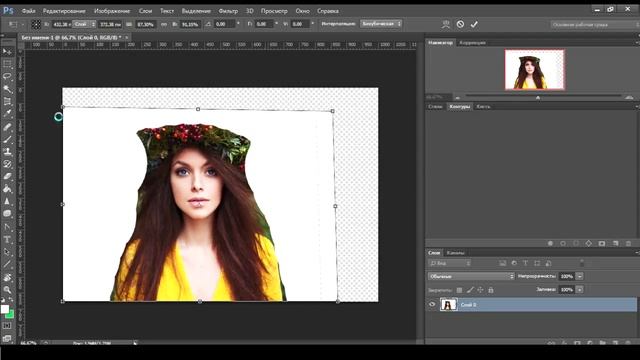The width and height of the screenshot is (640, 360).
Task: Select the Path Selection tool
Action: (x=7, y=252)
